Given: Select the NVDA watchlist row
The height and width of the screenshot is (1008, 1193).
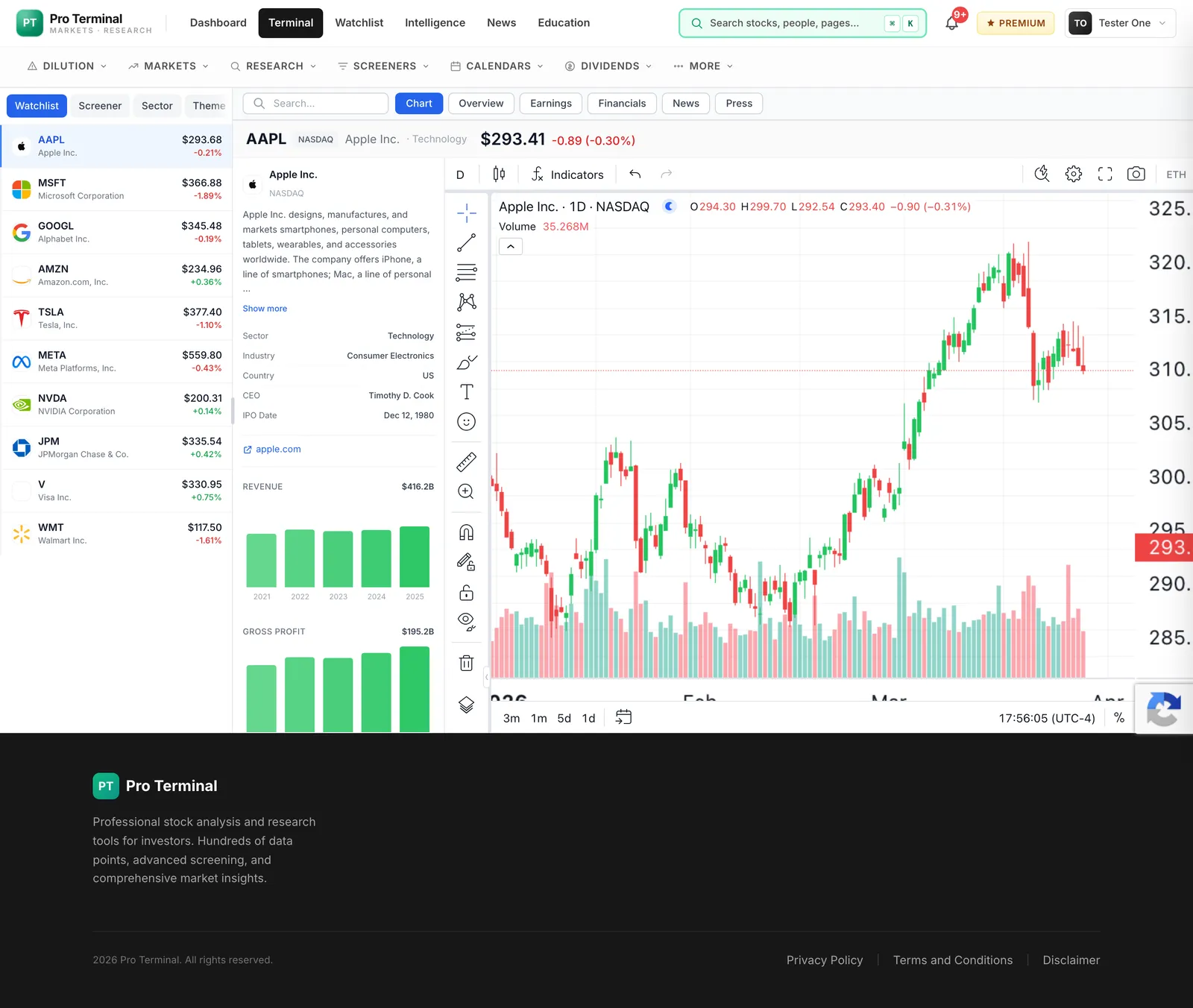Looking at the screenshot, I should coord(117,405).
